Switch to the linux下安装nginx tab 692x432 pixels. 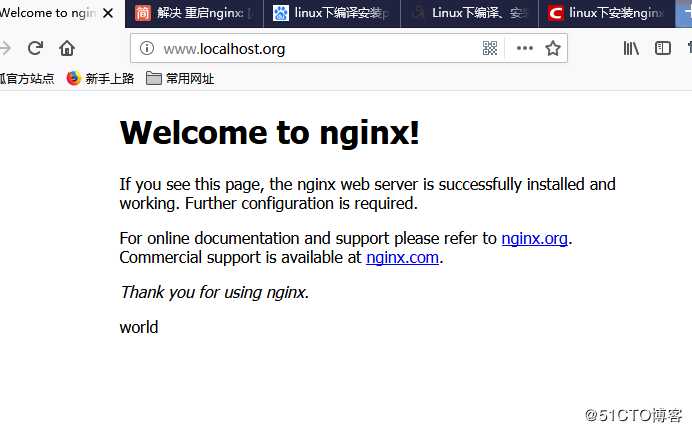[x=607, y=14]
